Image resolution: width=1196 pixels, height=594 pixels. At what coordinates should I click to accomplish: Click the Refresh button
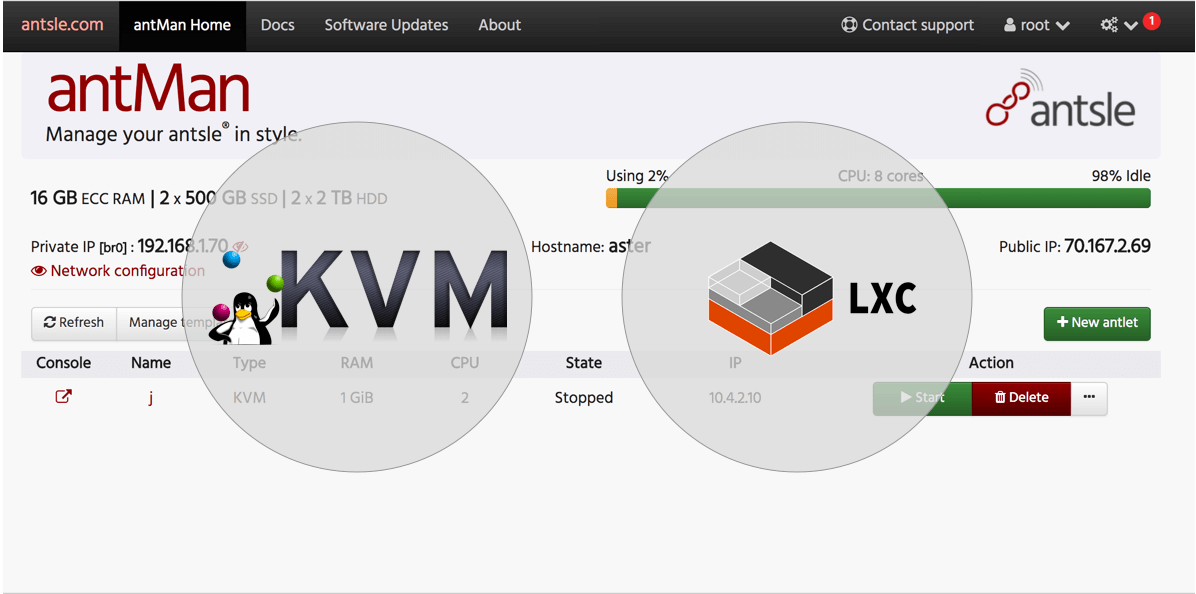(74, 323)
